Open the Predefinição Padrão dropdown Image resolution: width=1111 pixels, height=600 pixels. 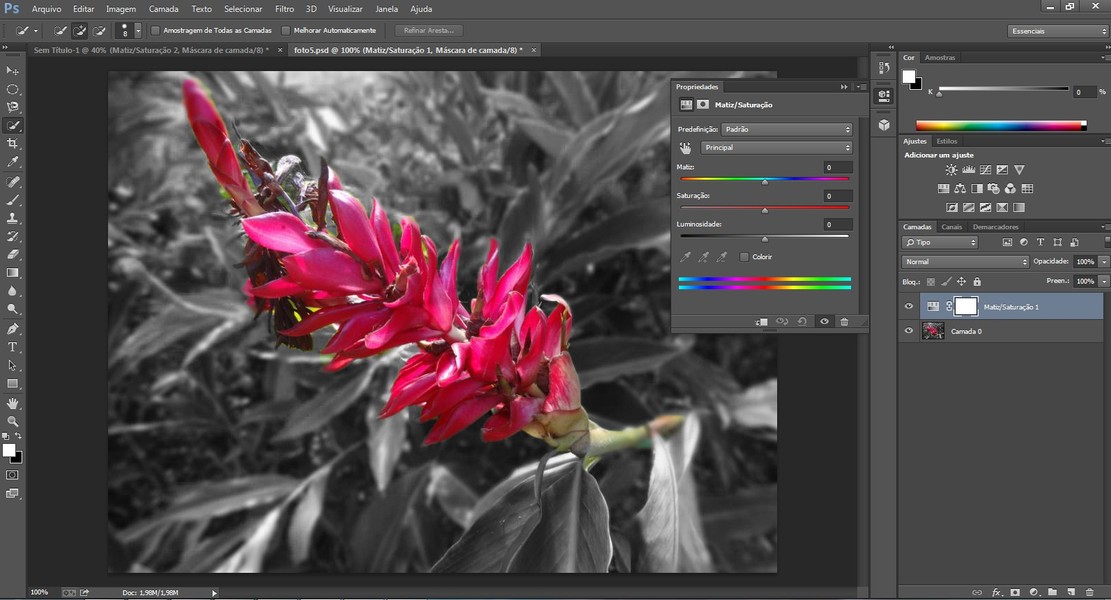pyautogui.click(x=787, y=129)
